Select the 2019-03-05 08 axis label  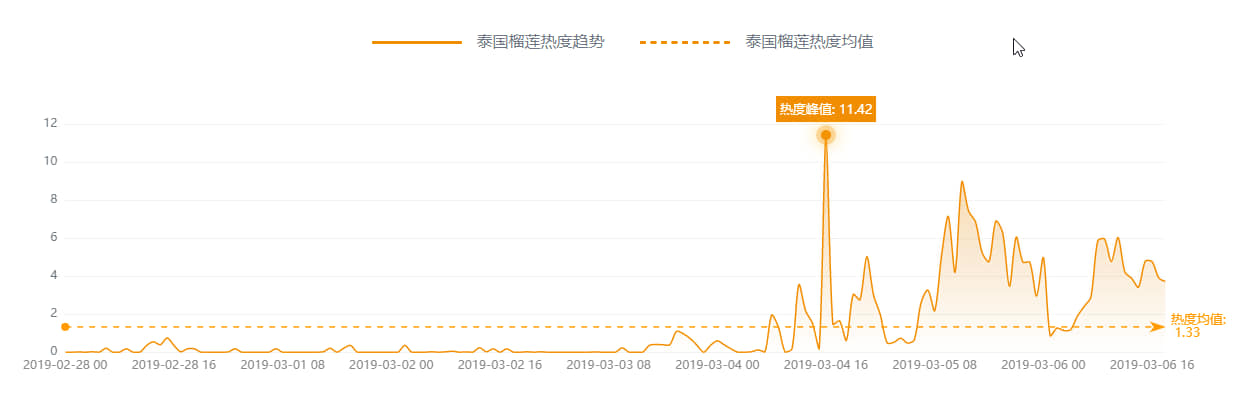[934, 365]
